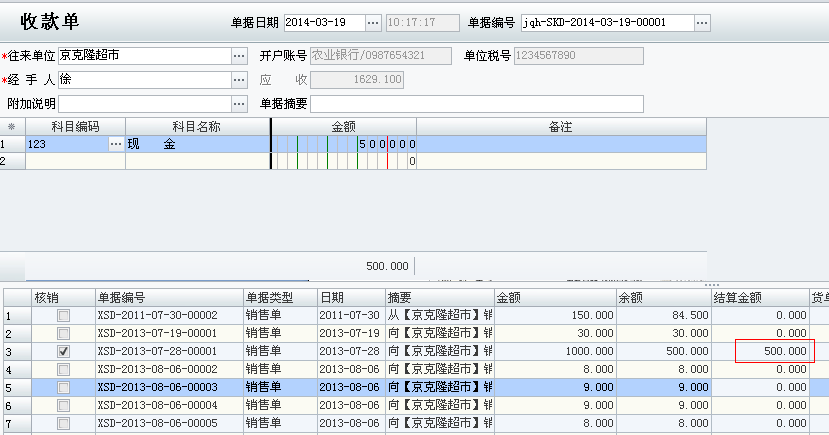The image size is (829, 435).
Task: Open the ellipsis button beside 附加说明
Action: click(x=239, y=104)
